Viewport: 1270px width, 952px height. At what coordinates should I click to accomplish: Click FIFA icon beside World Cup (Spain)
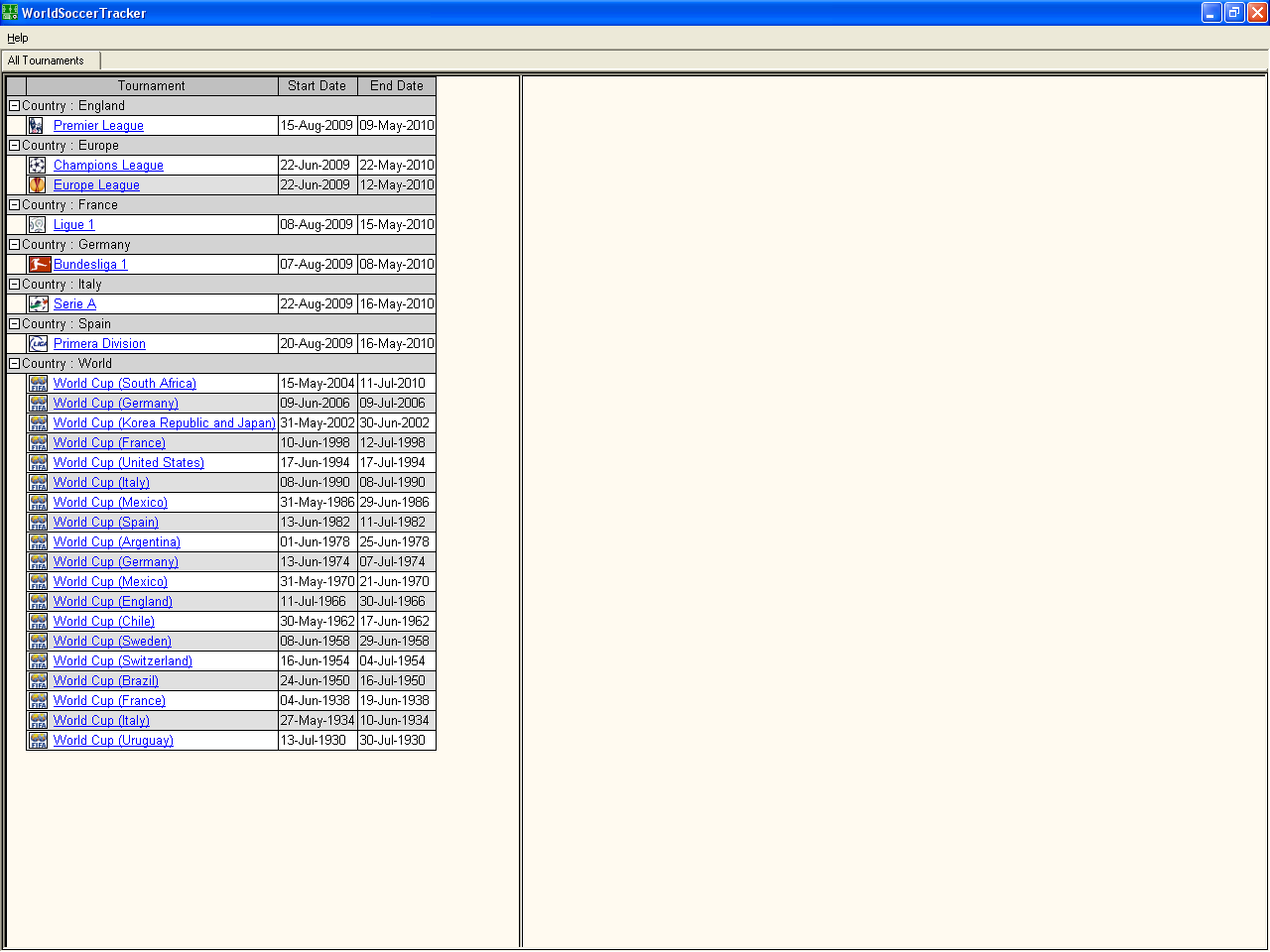pos(39,523)
